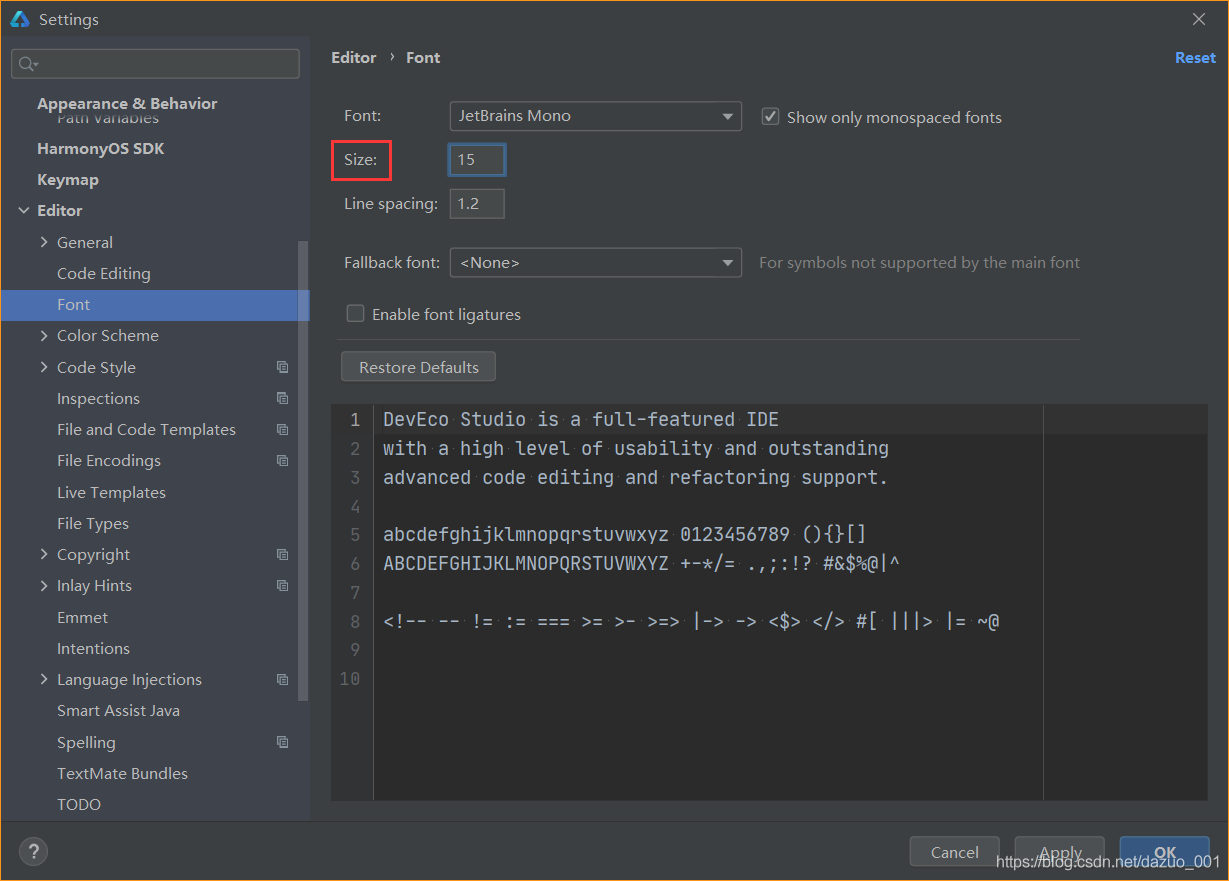Select the Font settings item

pyautogui.click(x=155, y=305)
